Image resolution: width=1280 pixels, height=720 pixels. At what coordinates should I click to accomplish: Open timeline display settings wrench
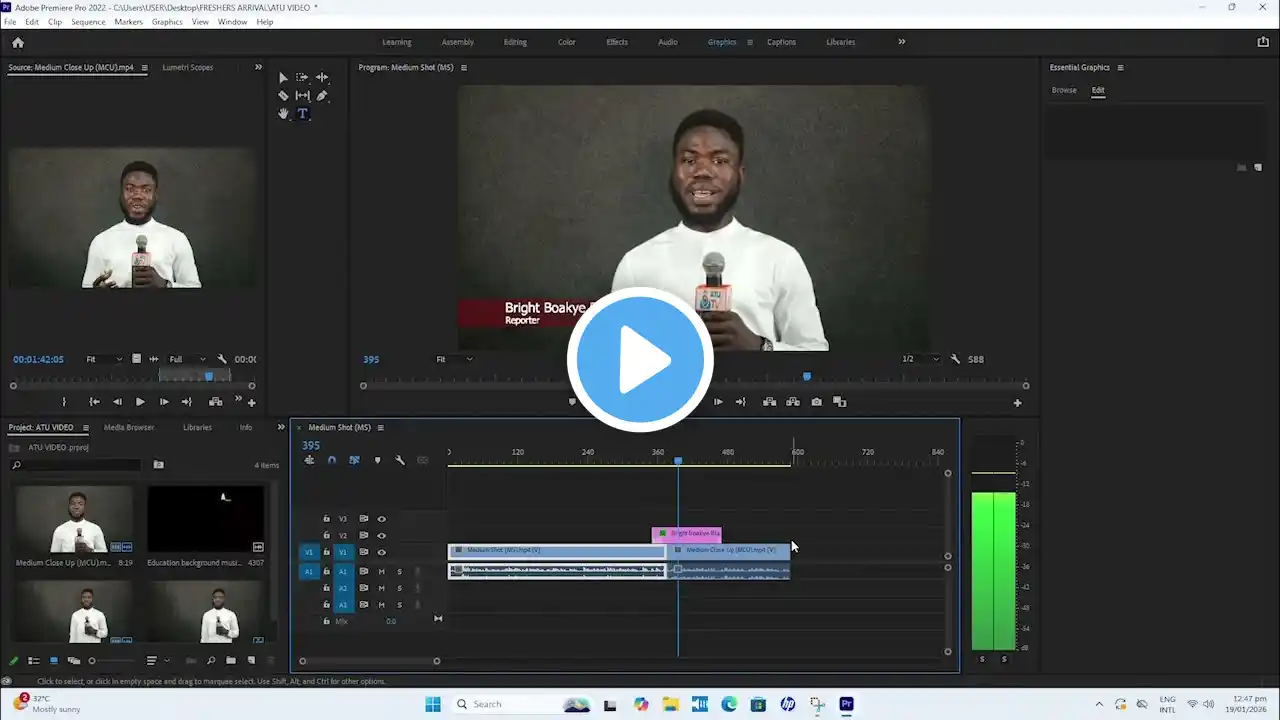coord(400,460)
